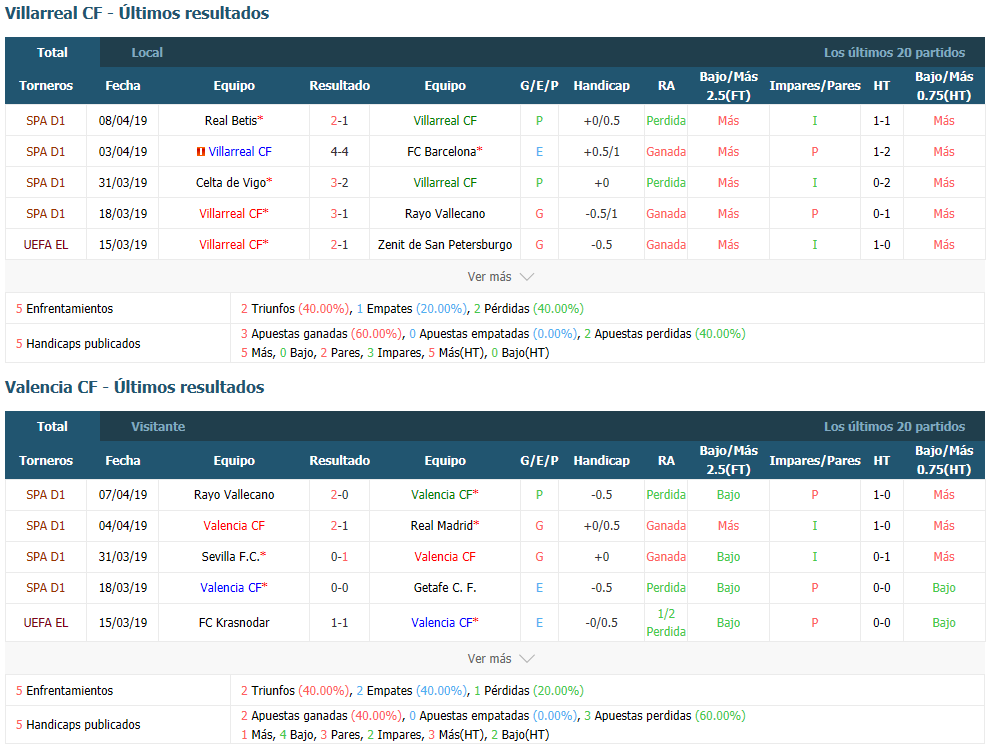Open the FC Barcelona team link
Screen dimensions: 991x751
(442, 152)
